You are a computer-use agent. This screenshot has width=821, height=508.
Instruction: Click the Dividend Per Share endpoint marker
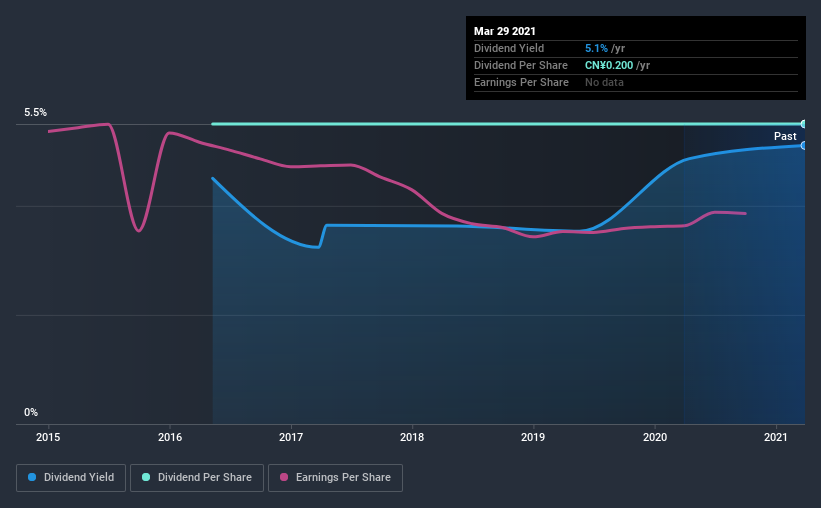click(x=803, y=124)
